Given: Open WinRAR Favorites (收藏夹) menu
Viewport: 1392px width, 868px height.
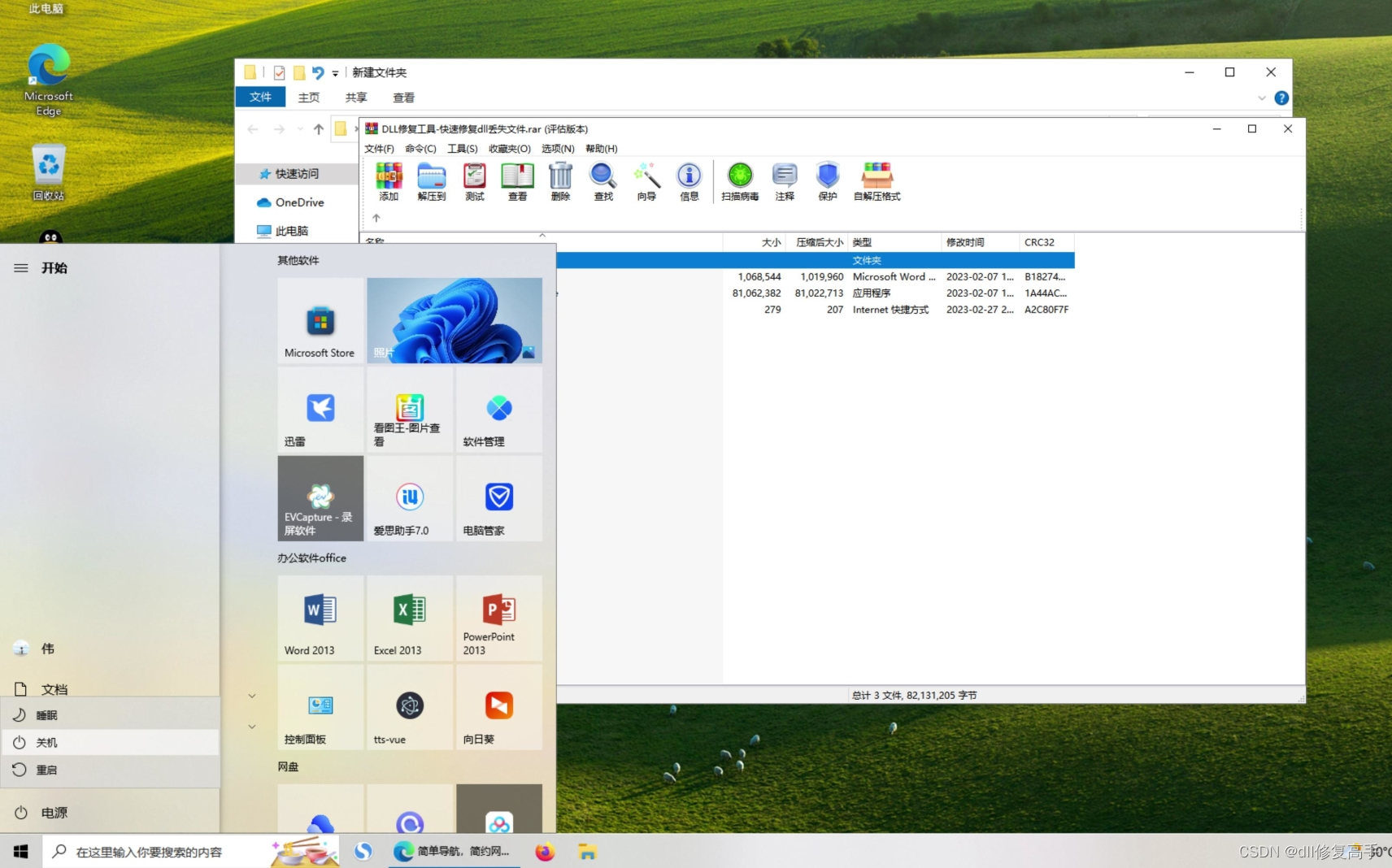Looking at the screenshot, I should pyautogui.click(x=509, y=149).
